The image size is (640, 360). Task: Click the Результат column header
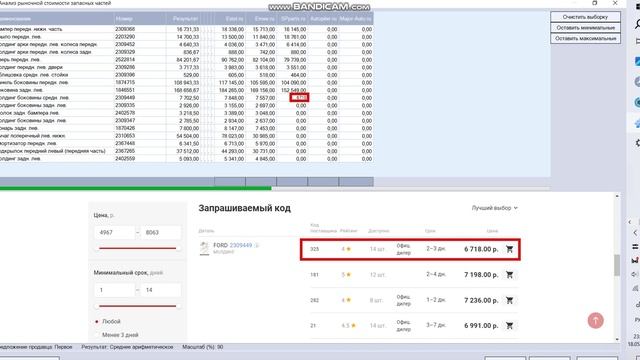click(183, 19)
